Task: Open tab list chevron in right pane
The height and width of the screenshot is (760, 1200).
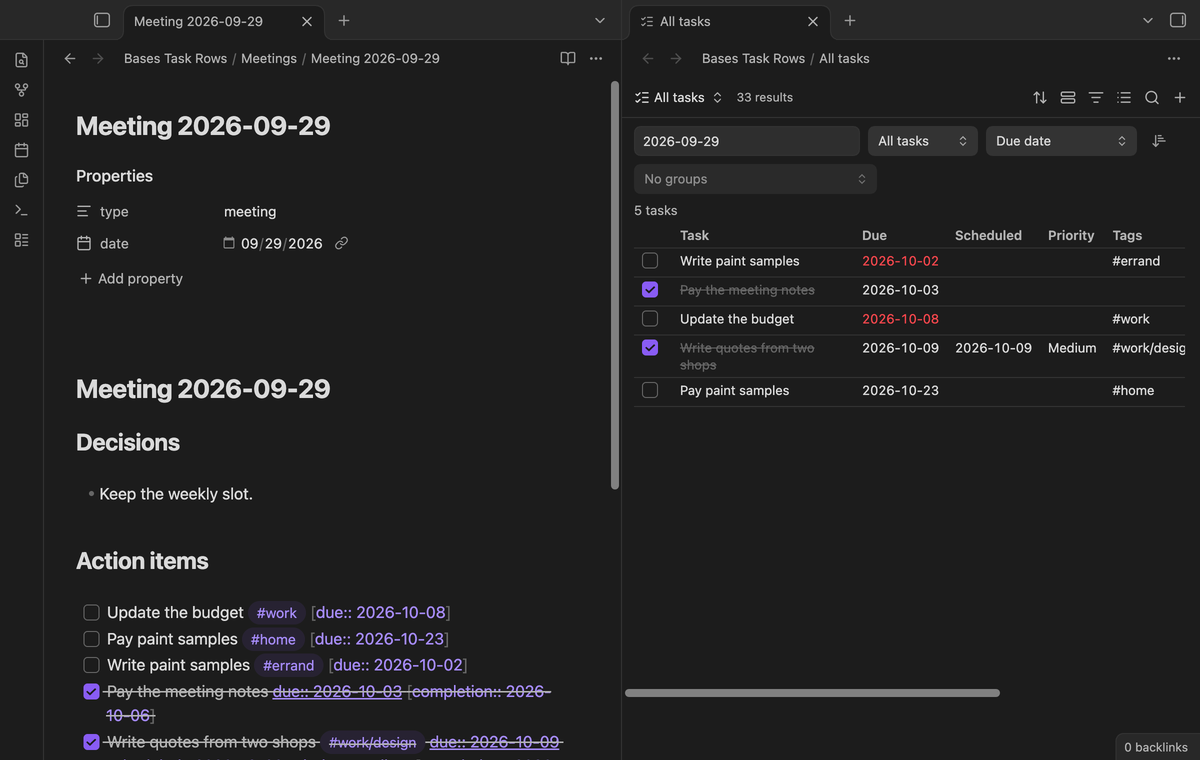Action: pos(1148,20)
